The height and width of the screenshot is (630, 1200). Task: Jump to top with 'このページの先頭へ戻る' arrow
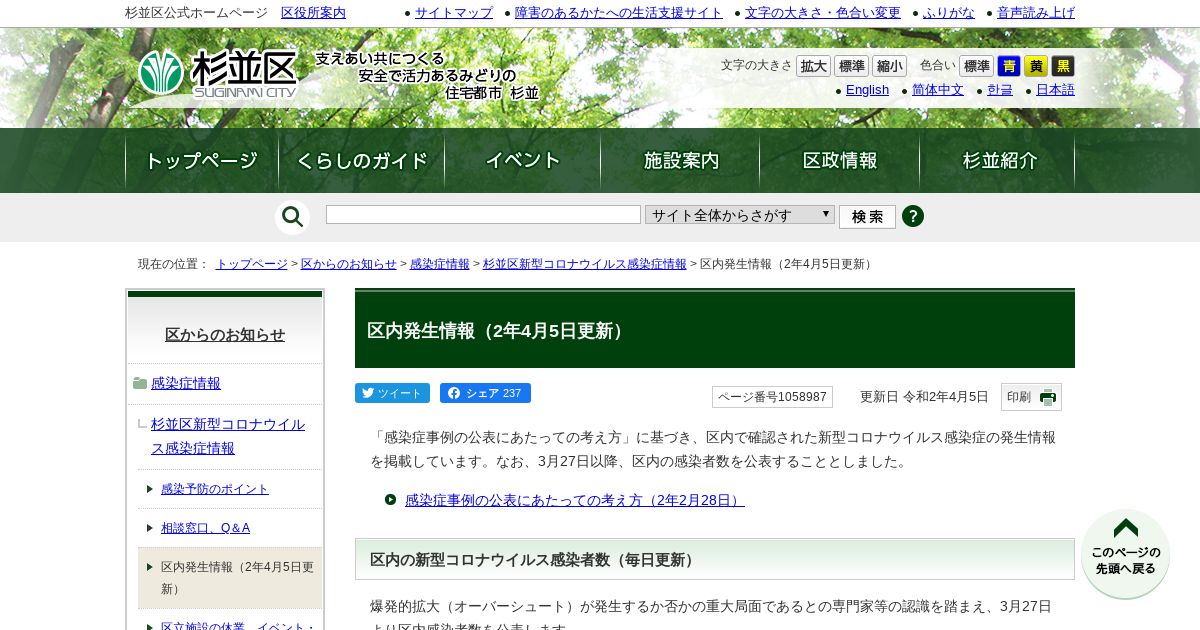1126,554
